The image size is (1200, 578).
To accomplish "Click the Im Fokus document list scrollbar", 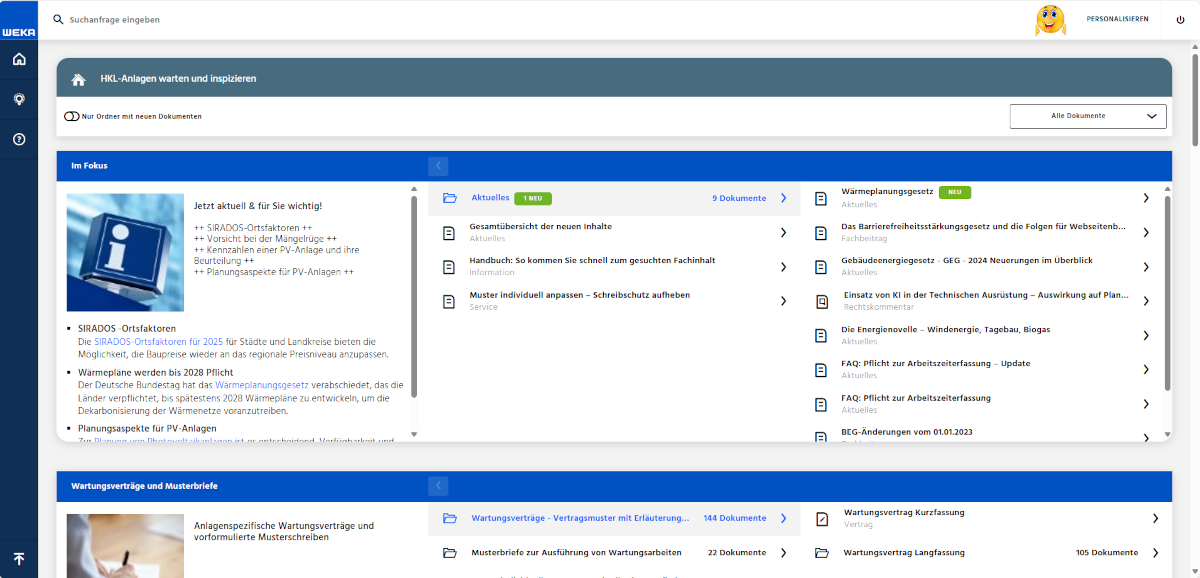I will [x=1166, y=290].
